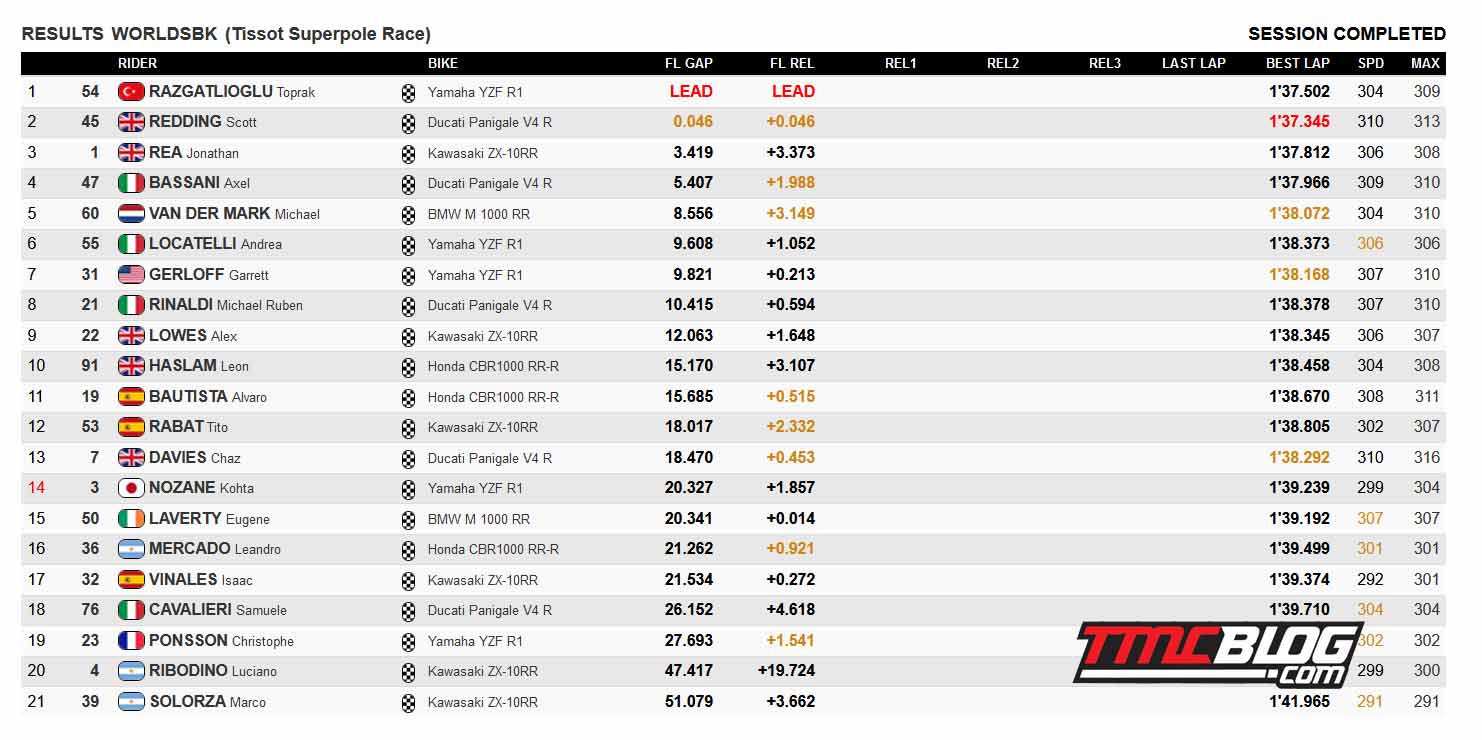Click the checkered flag icon in Redding's row

[x=408, y=124]
